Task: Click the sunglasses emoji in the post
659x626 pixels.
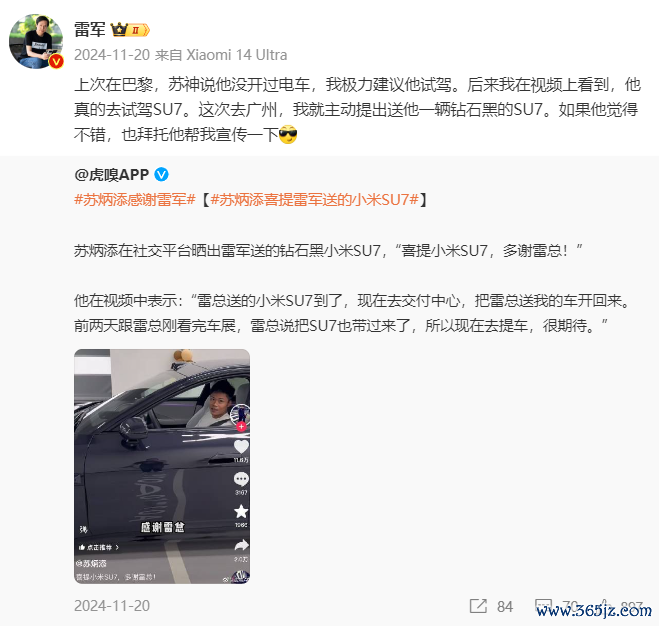Action: click(288, 135)
